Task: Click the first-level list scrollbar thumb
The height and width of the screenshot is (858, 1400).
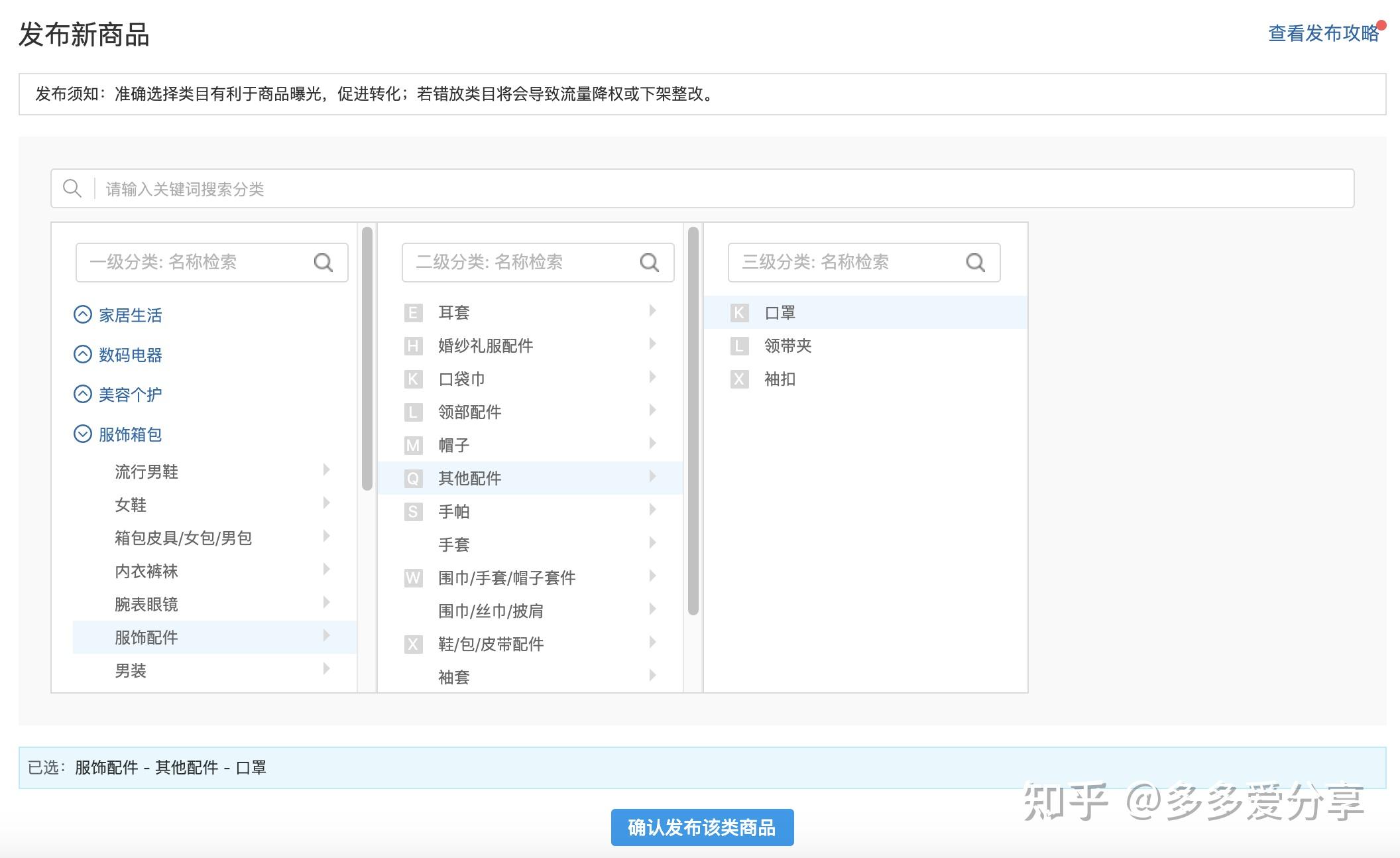Action: tap(367, 358)
